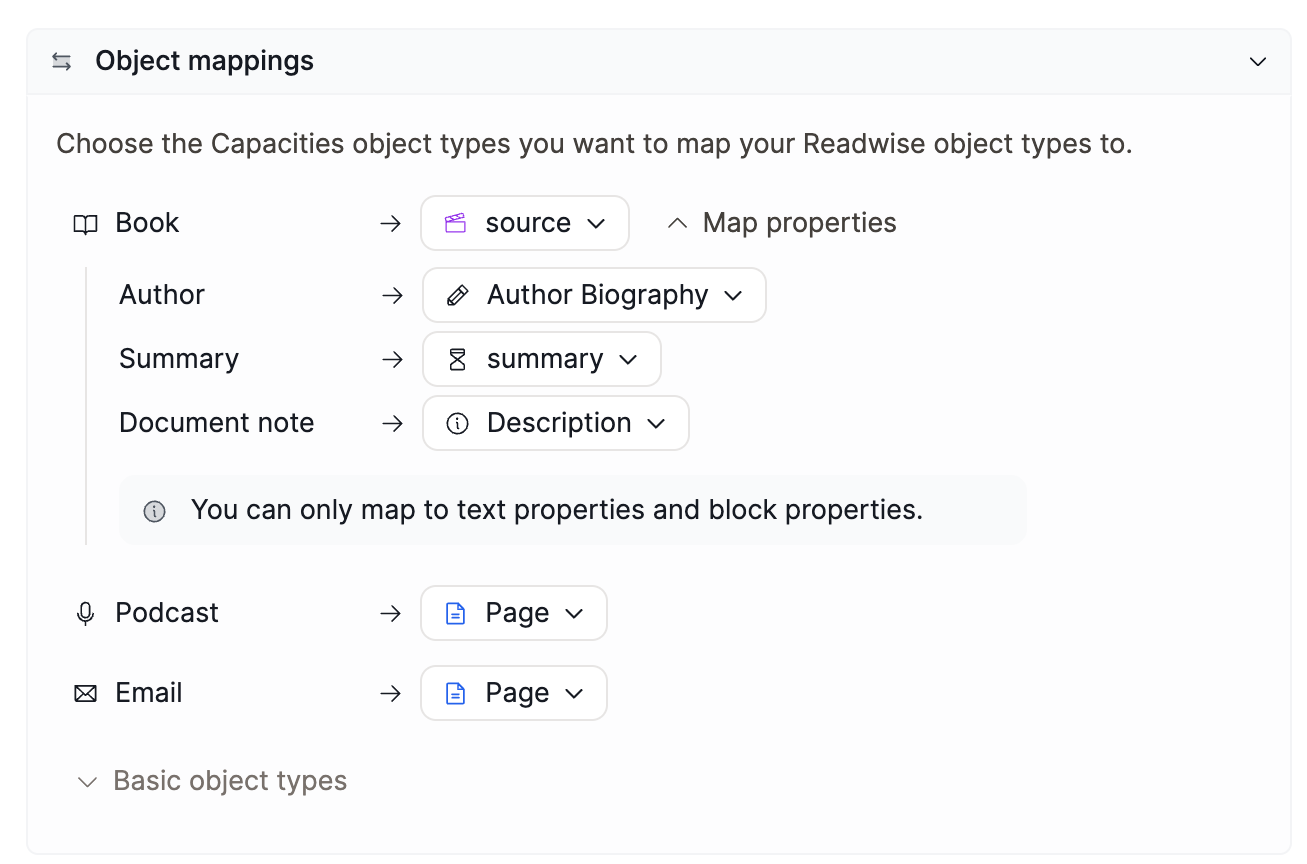Open the Book source type dropdown

point(525,223)
